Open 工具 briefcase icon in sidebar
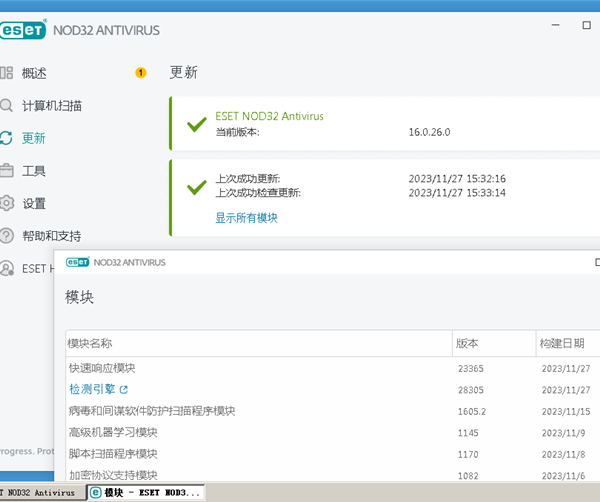 pyautogui.click(x=7, y=171)
